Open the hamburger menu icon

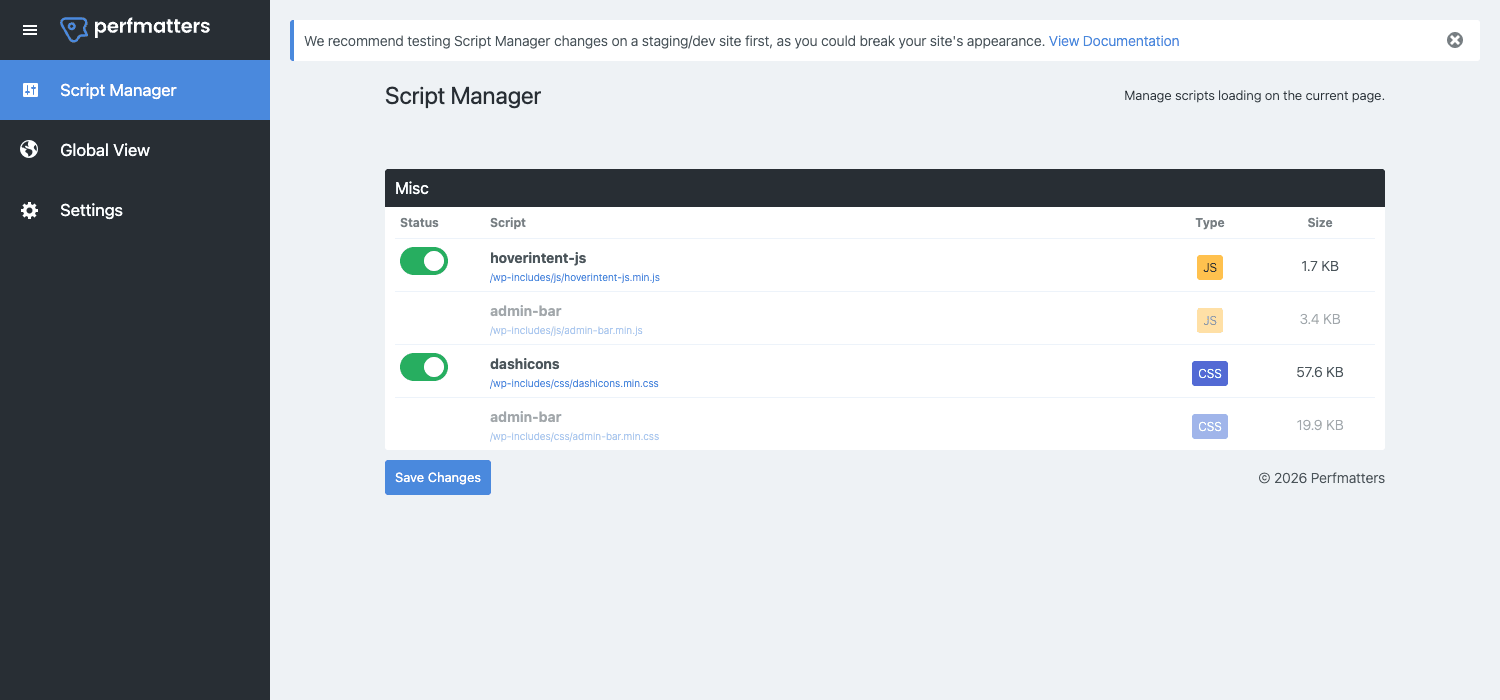30,30
